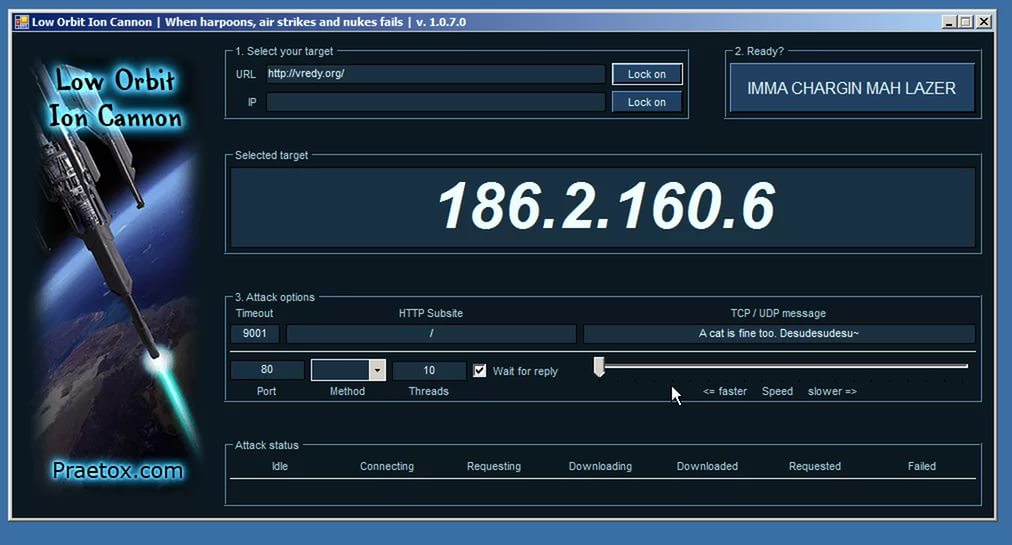Click the TCP / UDP message field
The width and height of the screenshot is (1012, 545).
(x=779, y=333)
